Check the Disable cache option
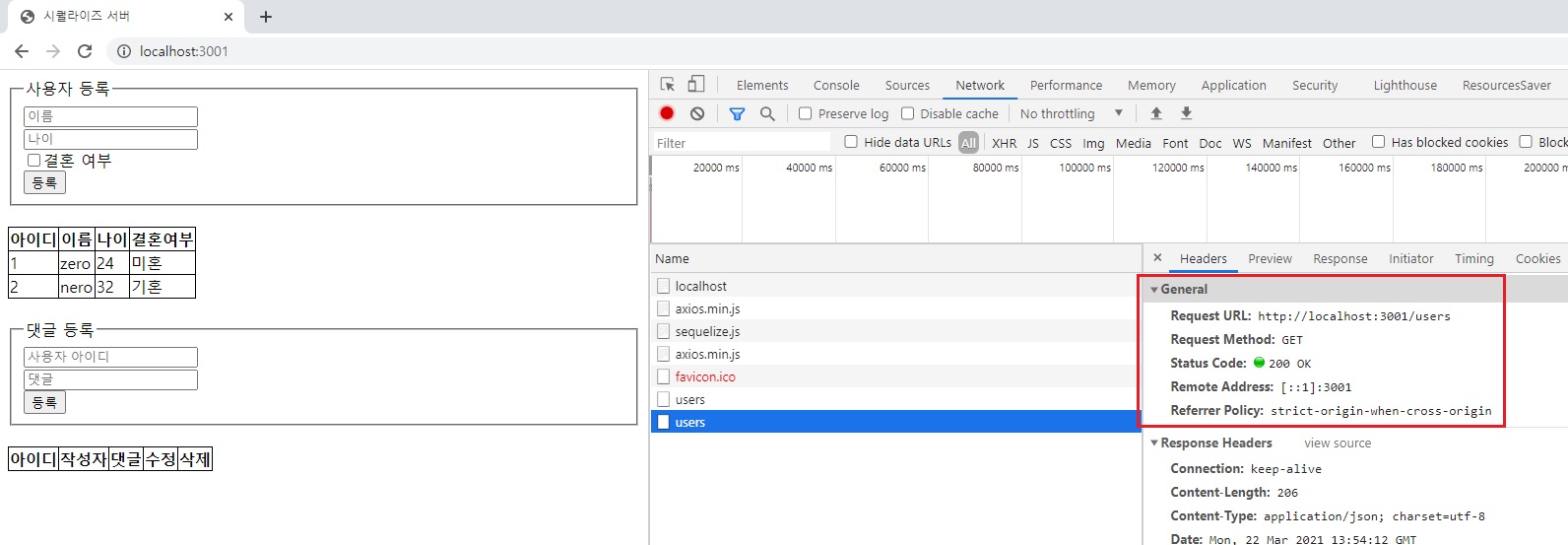 pos(907,113)
